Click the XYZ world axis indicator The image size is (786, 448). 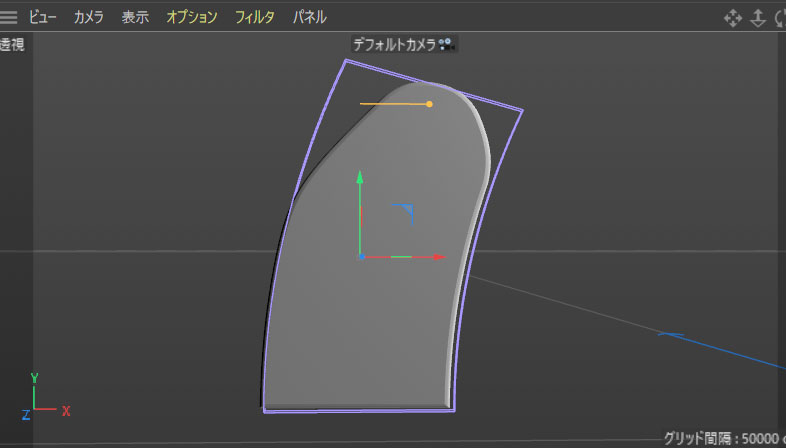(x=38, y=399)
